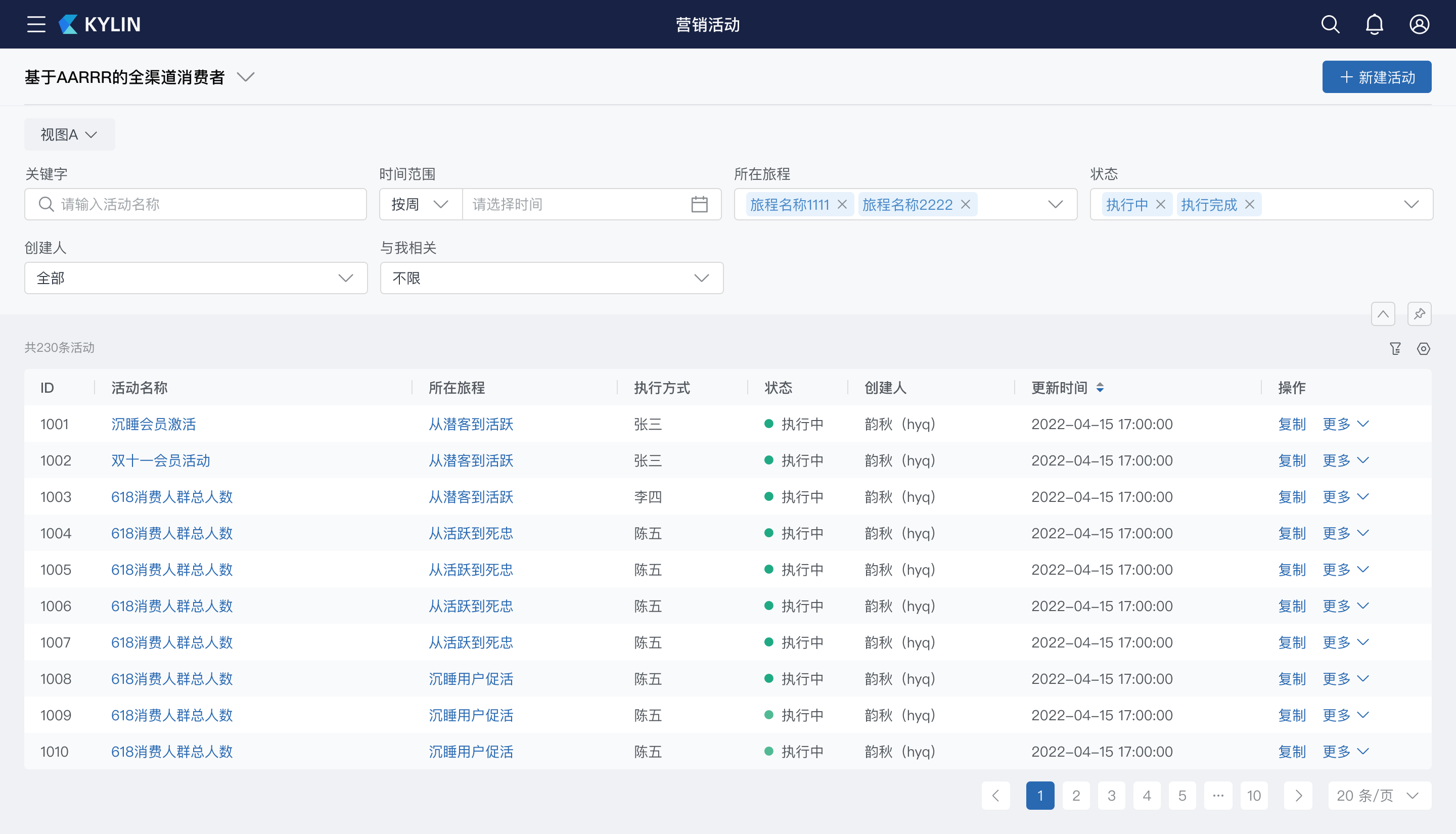Select current page 1 button
This screenshot has height=834, width=1456.
coord(1040,795)
